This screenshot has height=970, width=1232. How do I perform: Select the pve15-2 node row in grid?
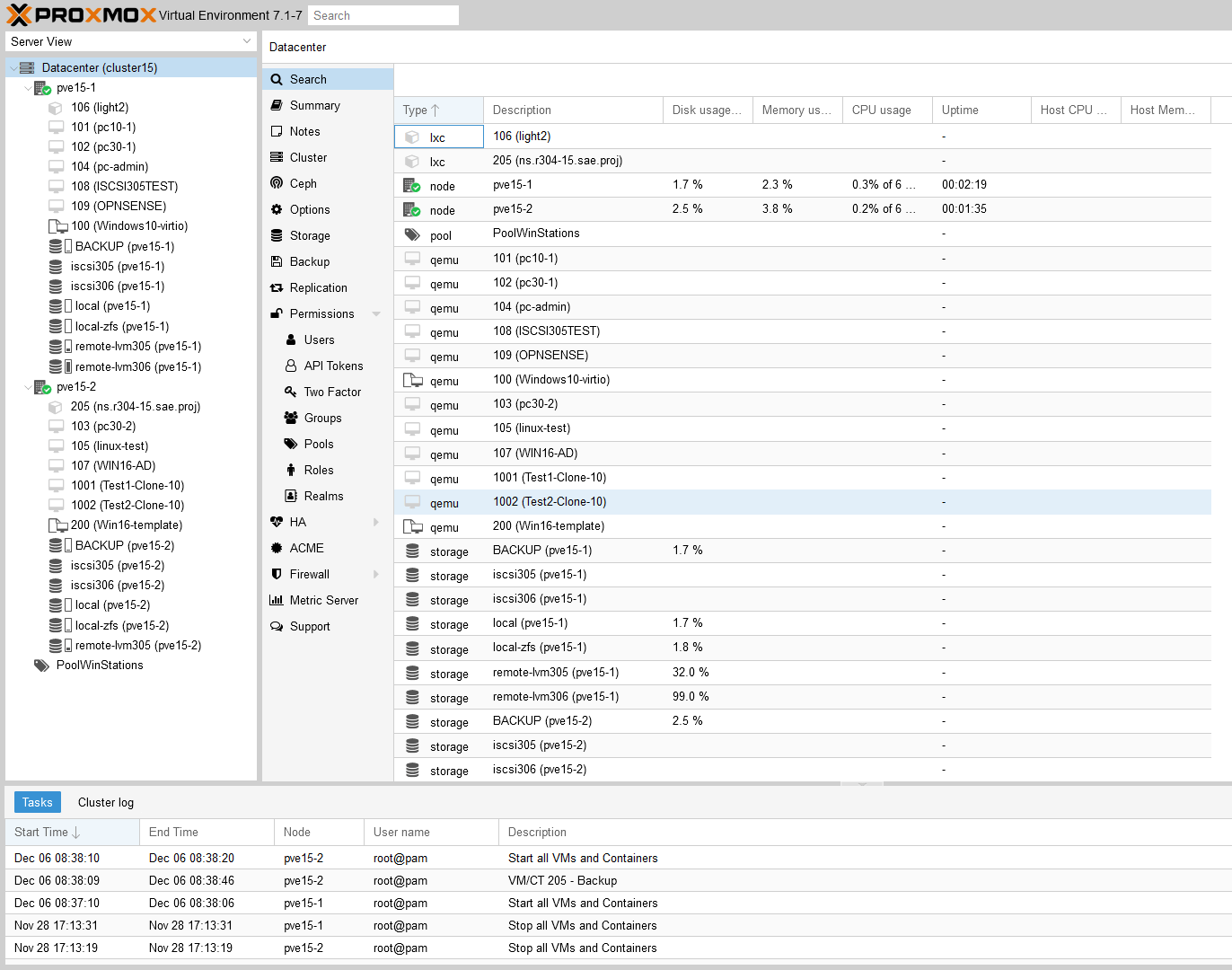[x=802, y=209]
